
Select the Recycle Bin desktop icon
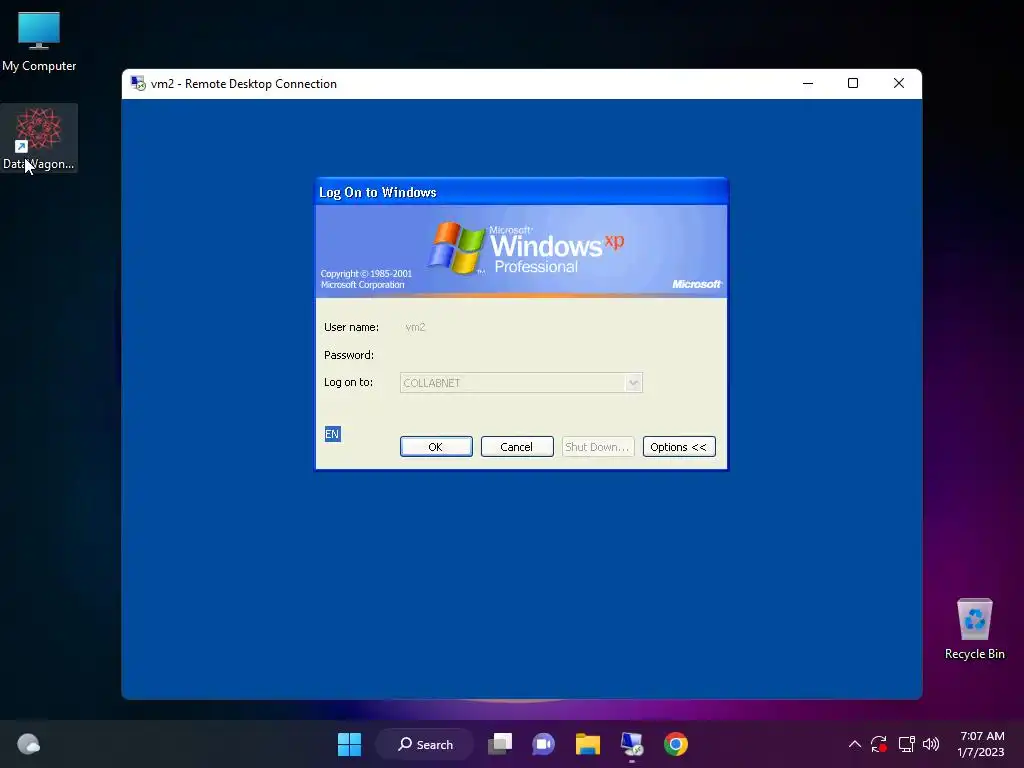coord(974,629)
